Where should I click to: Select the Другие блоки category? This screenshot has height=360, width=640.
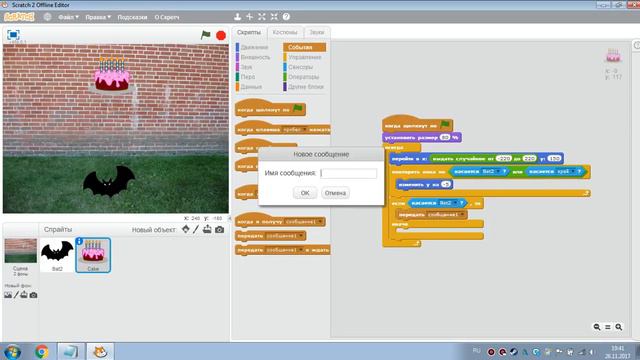click(305, 87)
